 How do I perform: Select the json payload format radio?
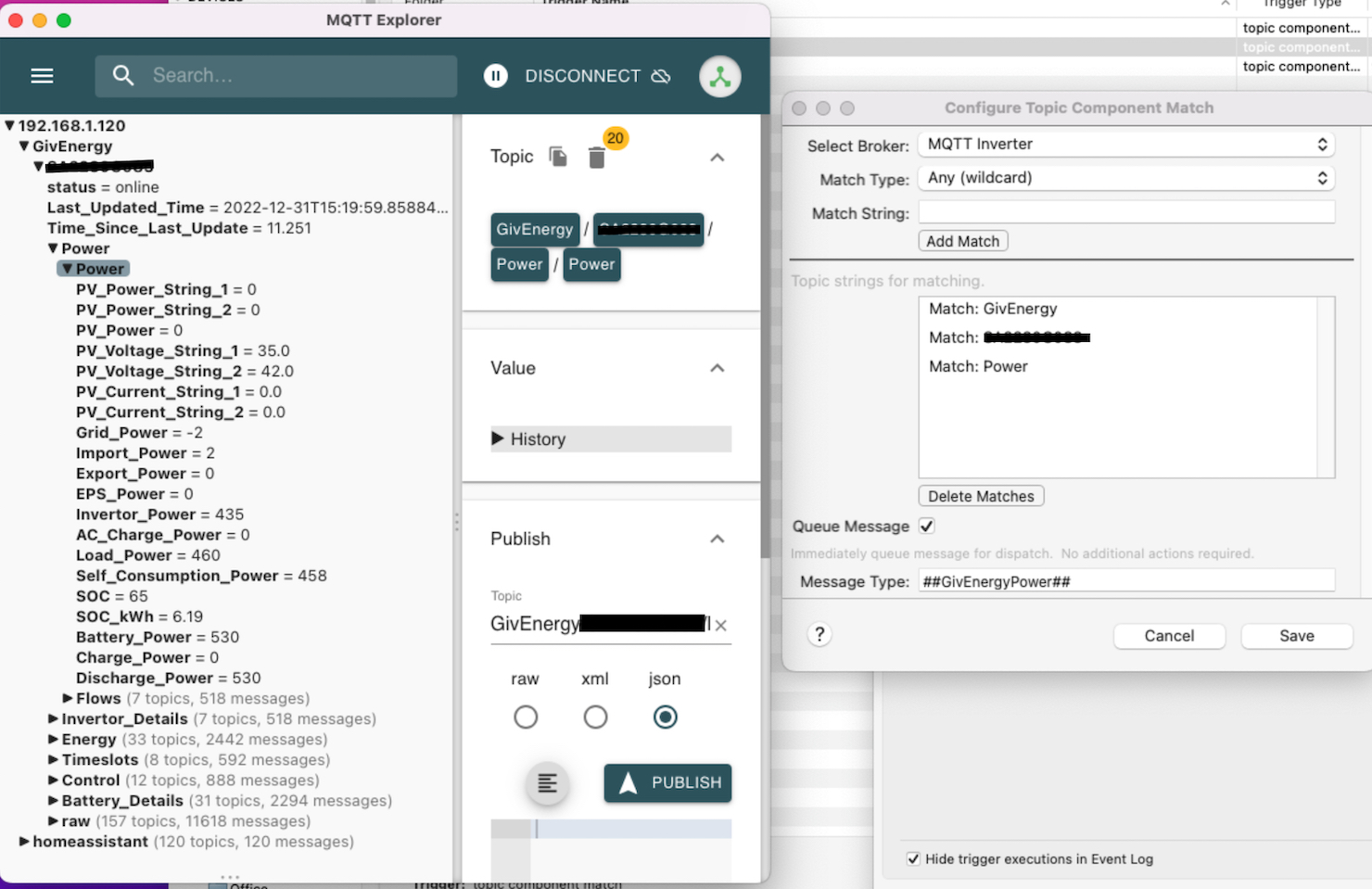tap(665, 717)
